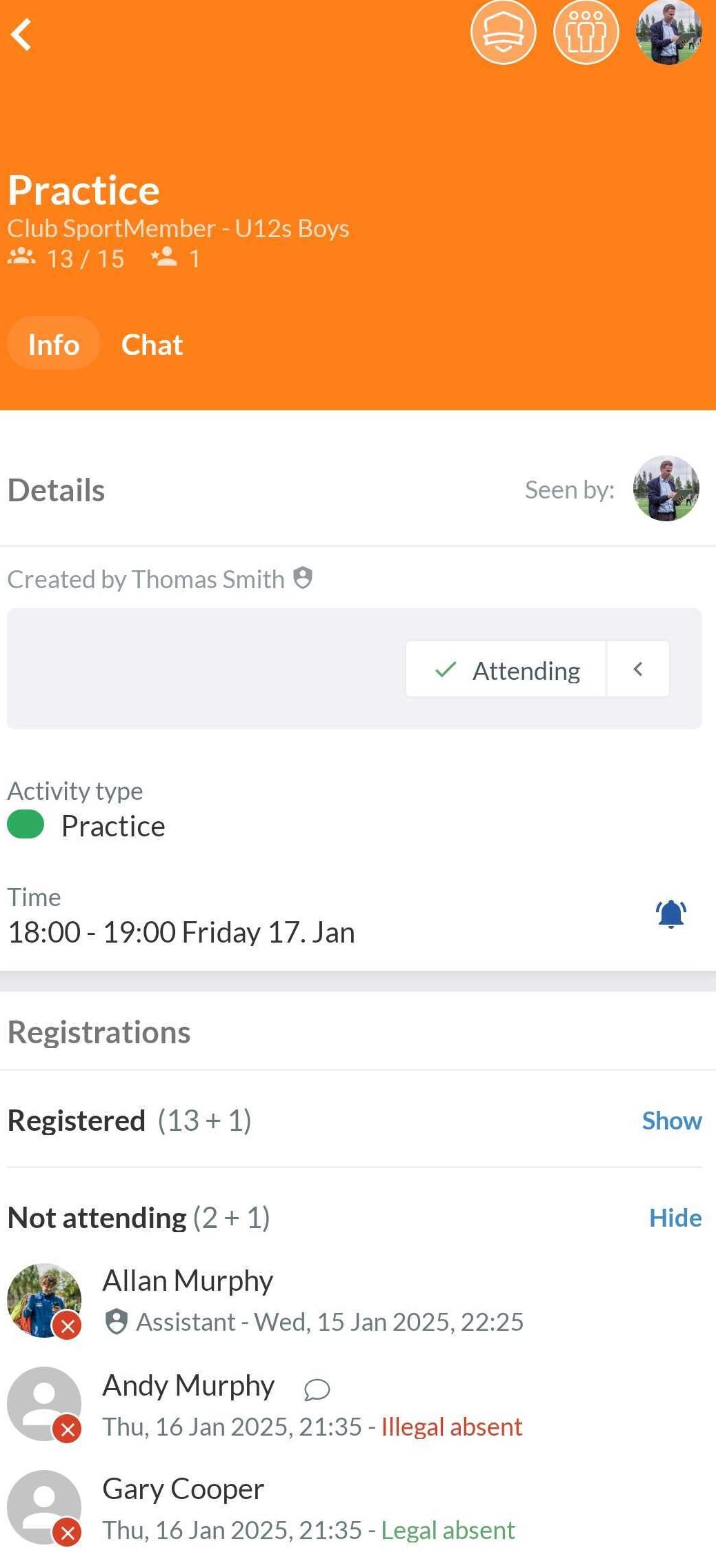Open the coach cap icon in header
The height and width of the screenshot is (1568, 716).
(x=503, y=32)
